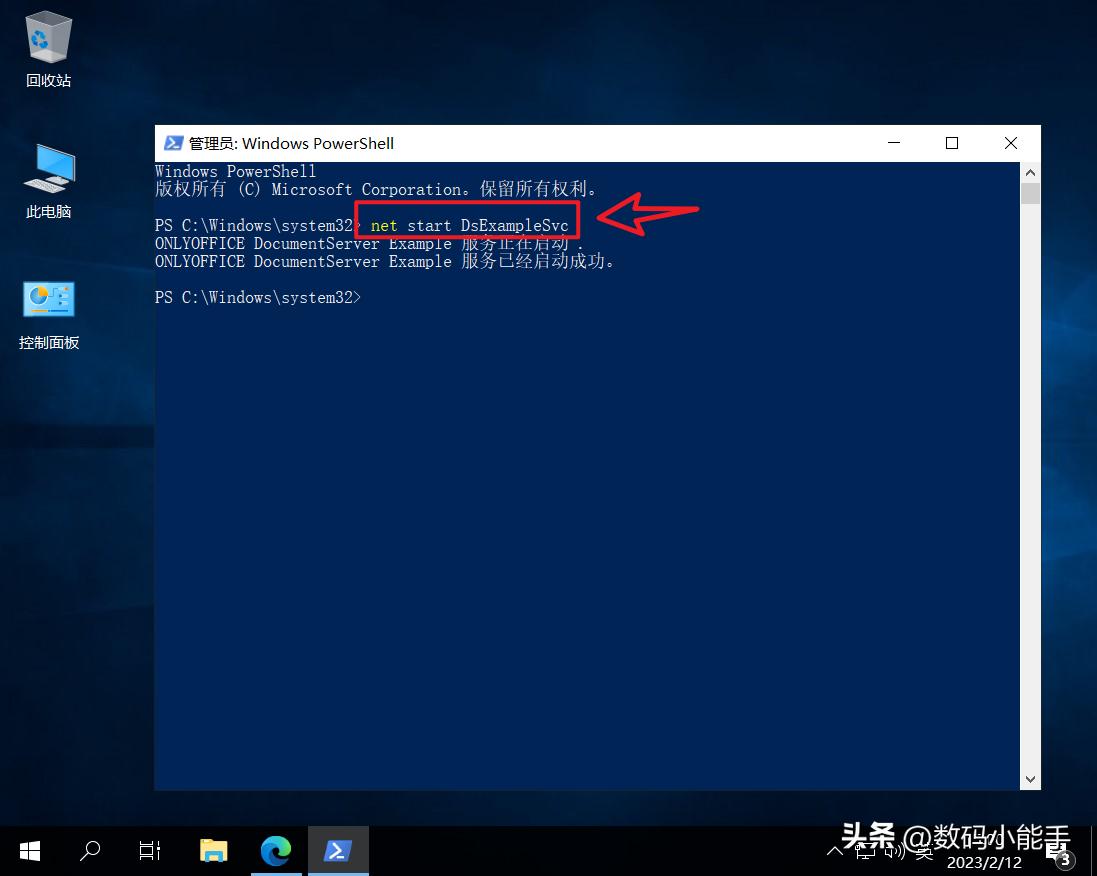Click the PowerShell title bar system icon
The image size is (1097, 876).
[x=173, y=143]
